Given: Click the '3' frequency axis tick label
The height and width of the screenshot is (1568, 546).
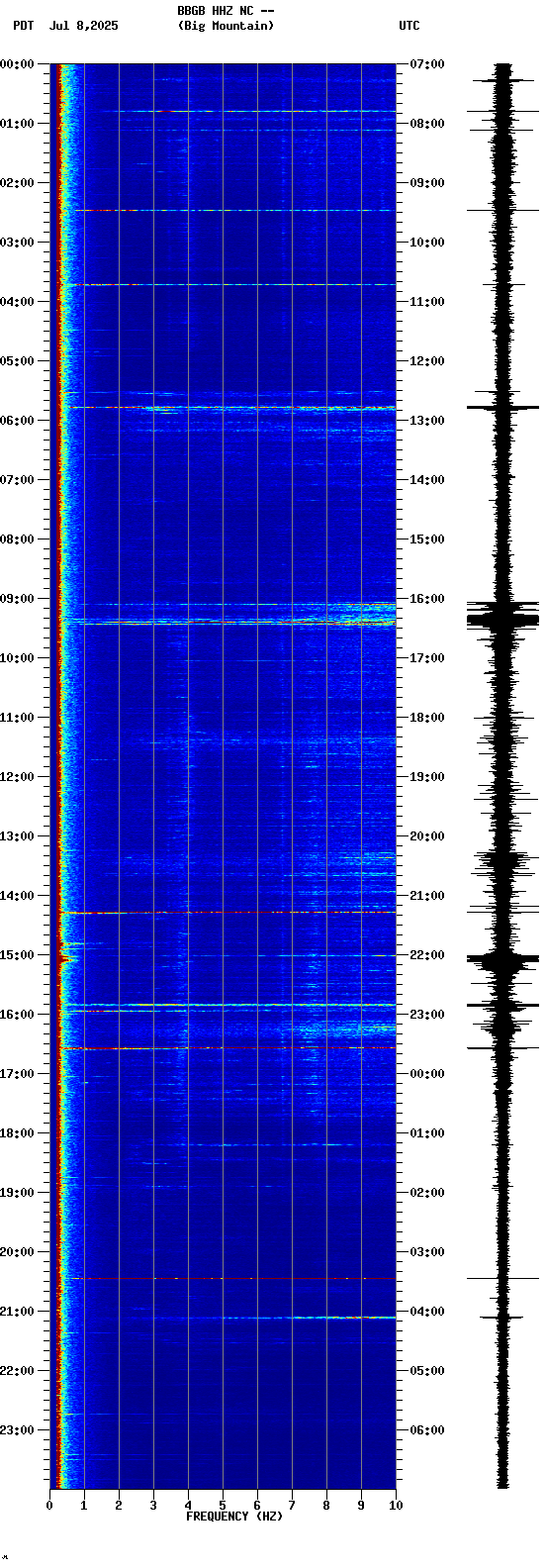Looking at the screenshot, I should pos(153,1506).
